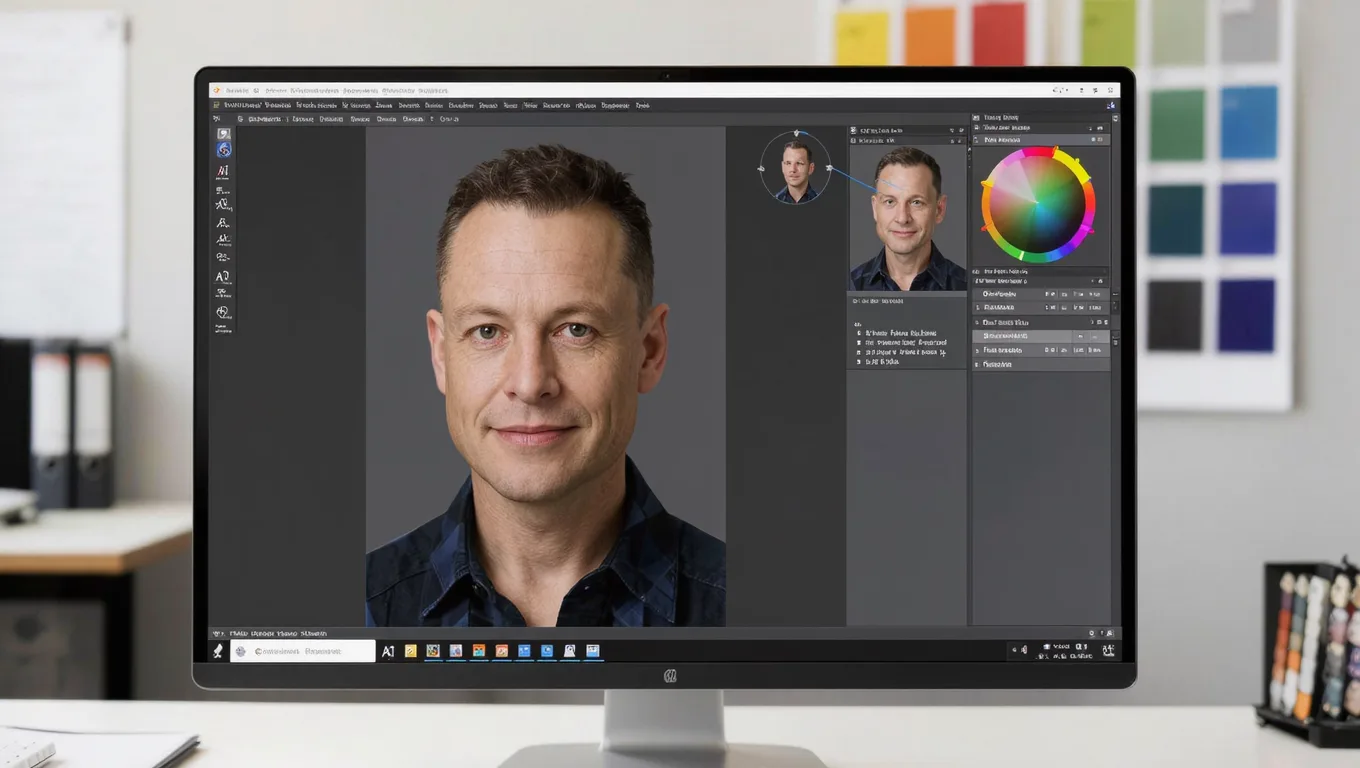The width and height of the screenshot is (1360, 768).
Task: Open the yellow icon in the taskbar
Action: coord(410,651)
